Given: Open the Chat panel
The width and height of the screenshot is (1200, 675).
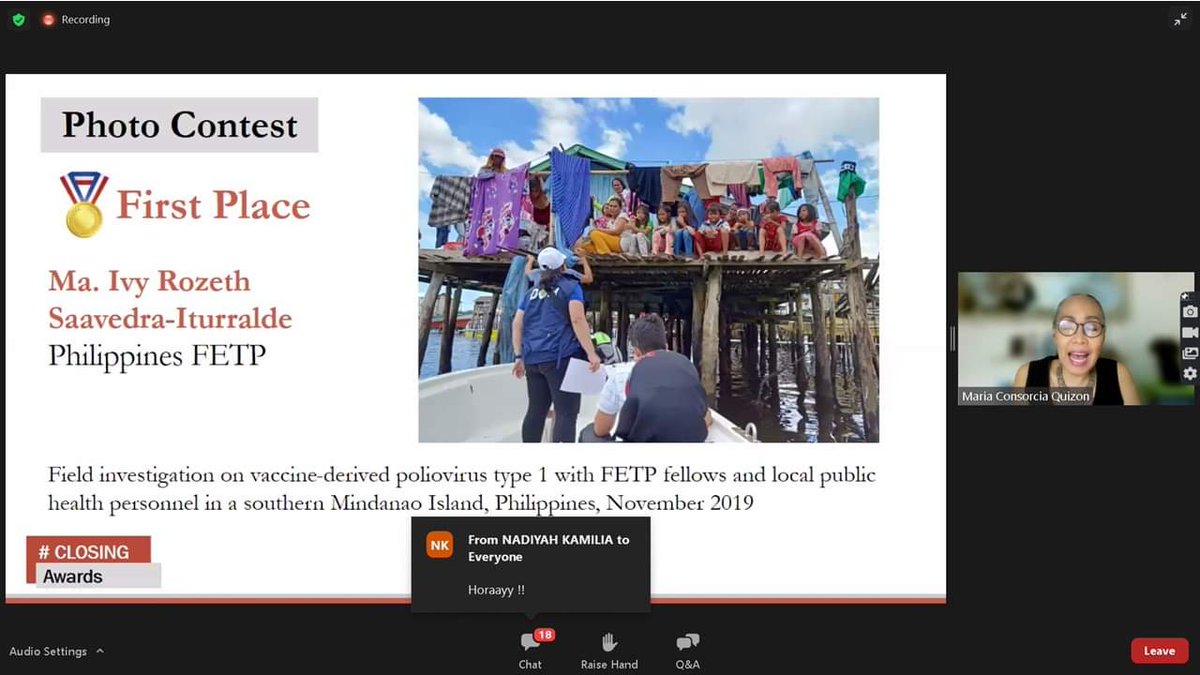Looking at the screenshot, I should 531,650.
